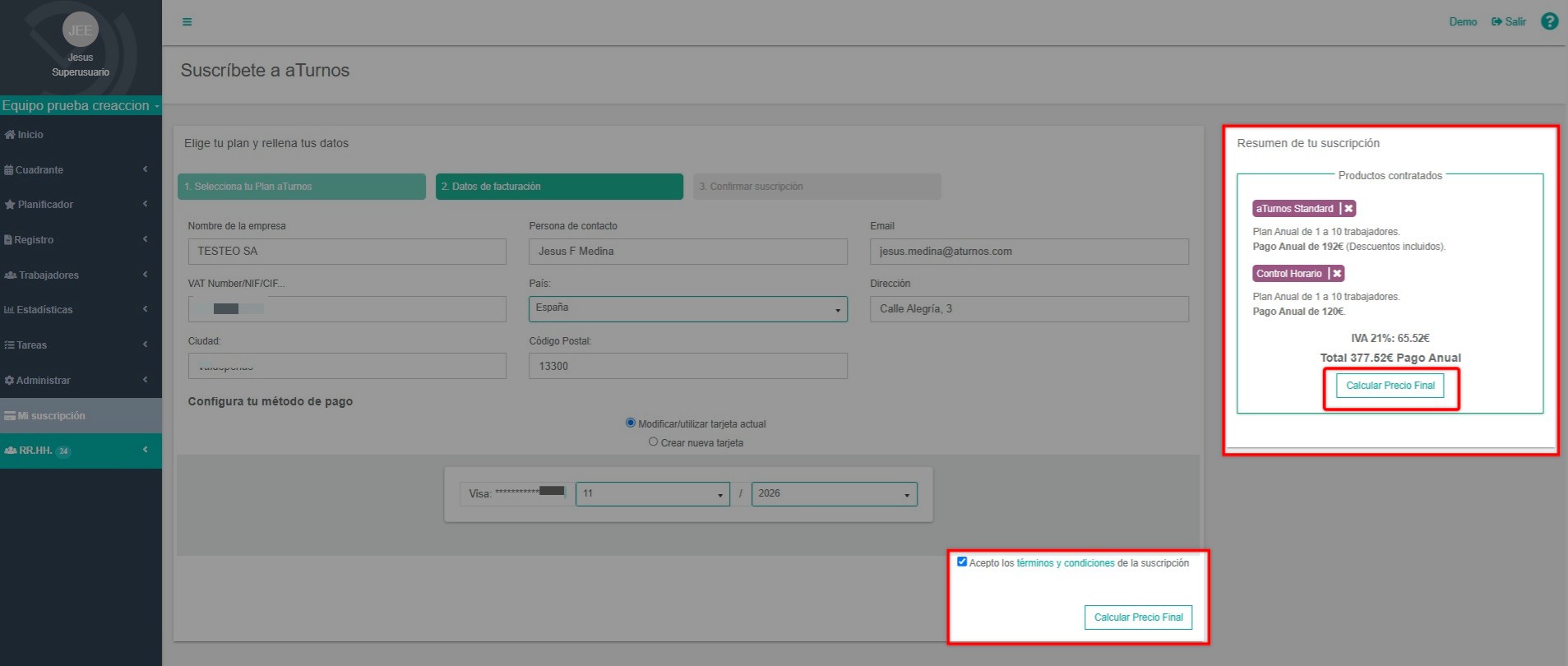Click the Salir logout icon
Screen dimensions: 1568x666
(x=1496, y=22)
